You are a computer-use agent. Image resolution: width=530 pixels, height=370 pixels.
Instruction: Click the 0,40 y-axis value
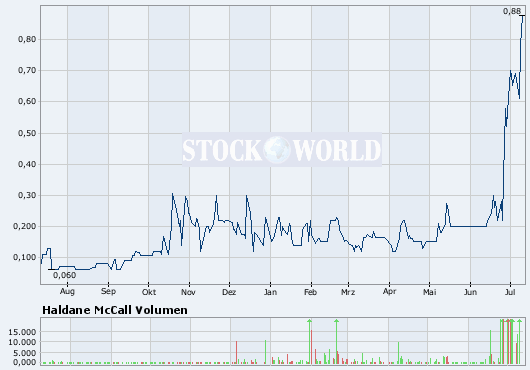(27, 164)
